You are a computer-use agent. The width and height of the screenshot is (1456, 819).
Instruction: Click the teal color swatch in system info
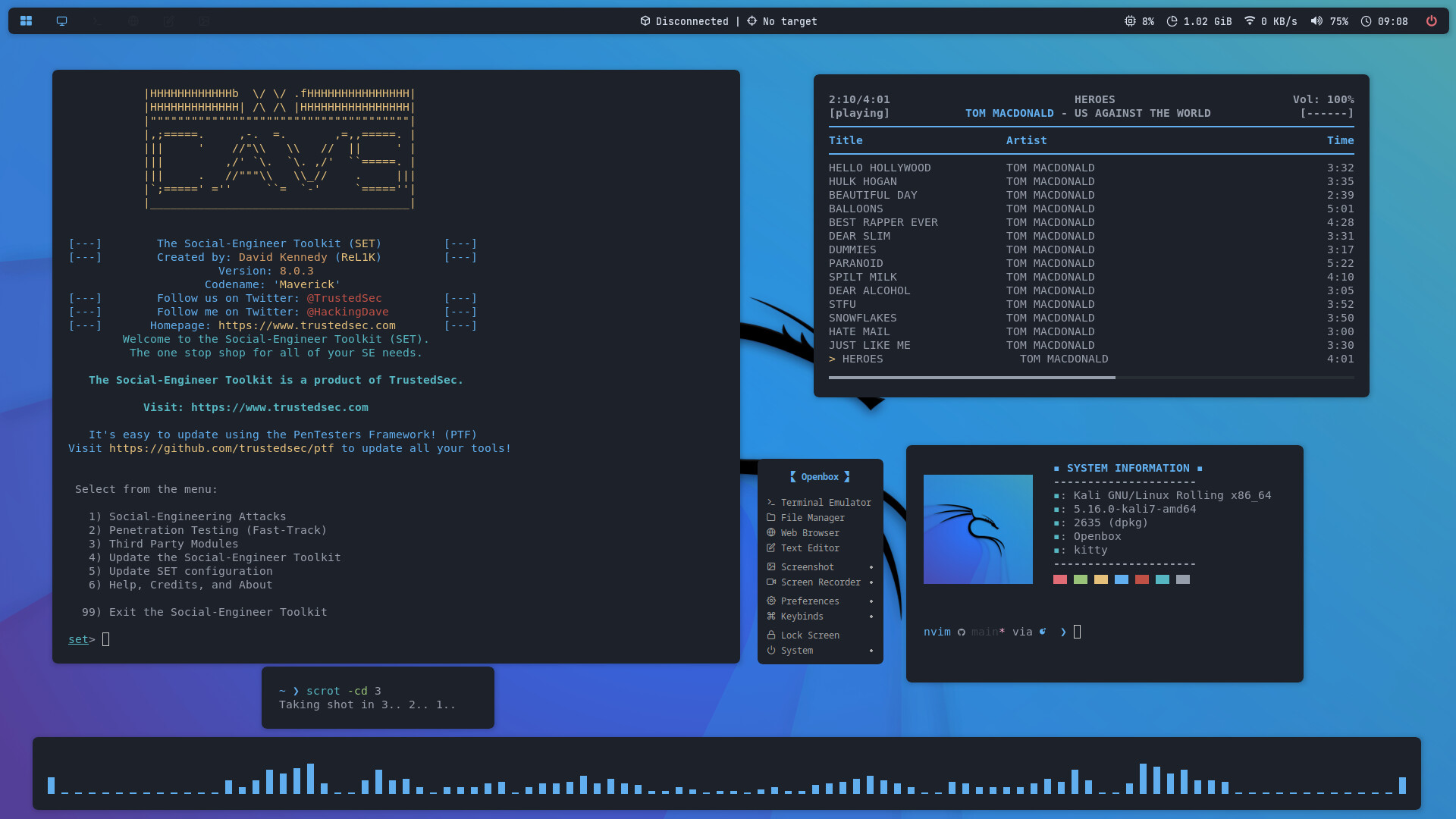[1163, 579]
